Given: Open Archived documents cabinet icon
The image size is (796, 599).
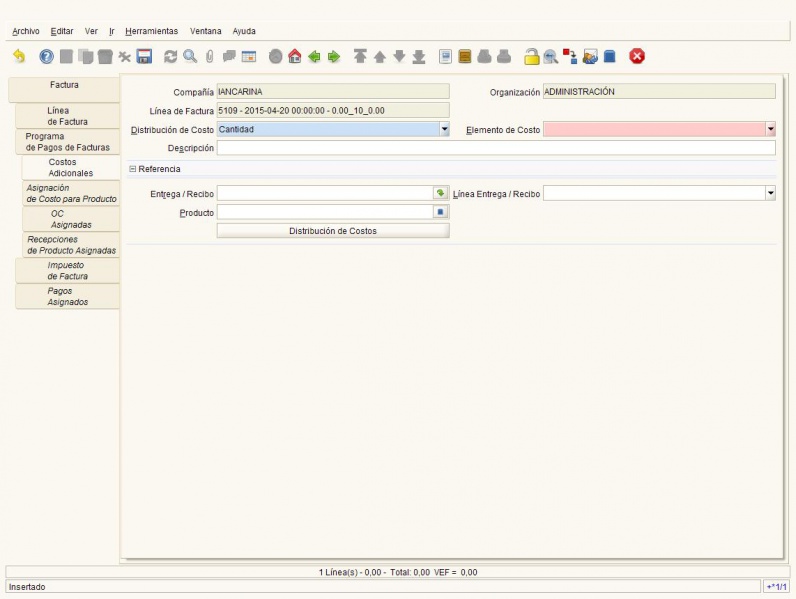Looking at the screenshot, I should point(465,56).
